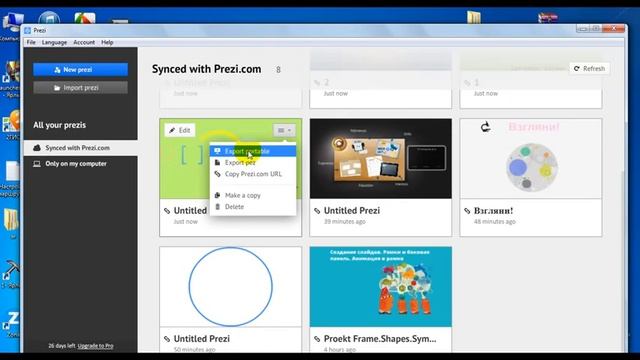The height and width of the screenshot is (360, 640).
Task: Select Only on my computer in sidebar
Action: tap(80, 164)
